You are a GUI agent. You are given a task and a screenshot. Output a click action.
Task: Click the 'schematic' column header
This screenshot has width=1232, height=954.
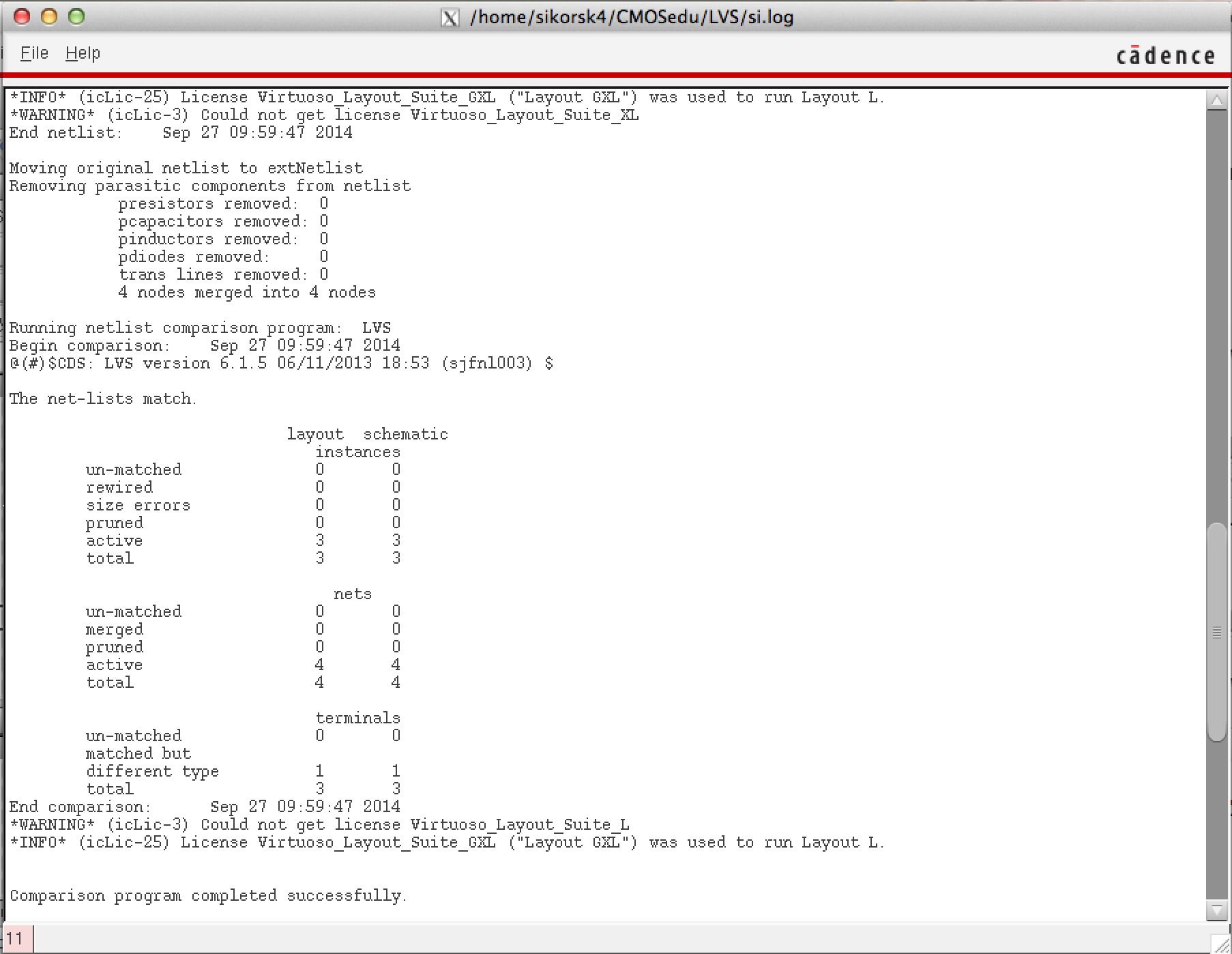point(405,434)
